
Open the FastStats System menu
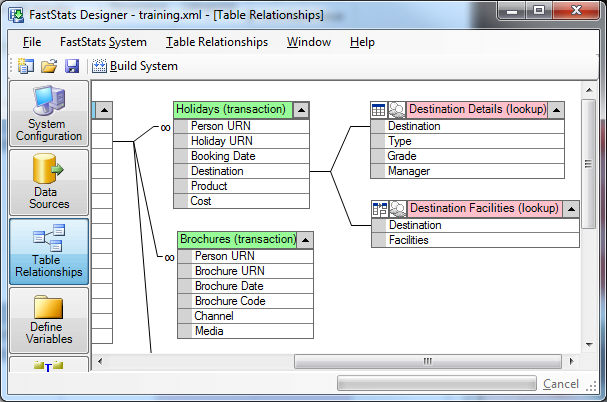pos(103,42)
